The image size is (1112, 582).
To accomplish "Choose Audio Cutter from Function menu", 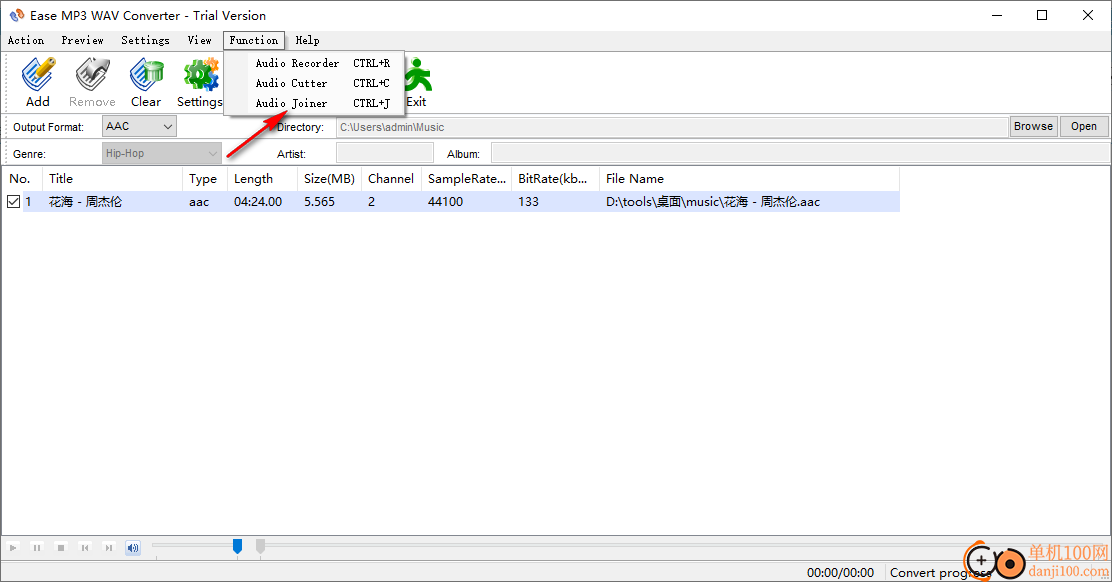I will coord(314,83).
